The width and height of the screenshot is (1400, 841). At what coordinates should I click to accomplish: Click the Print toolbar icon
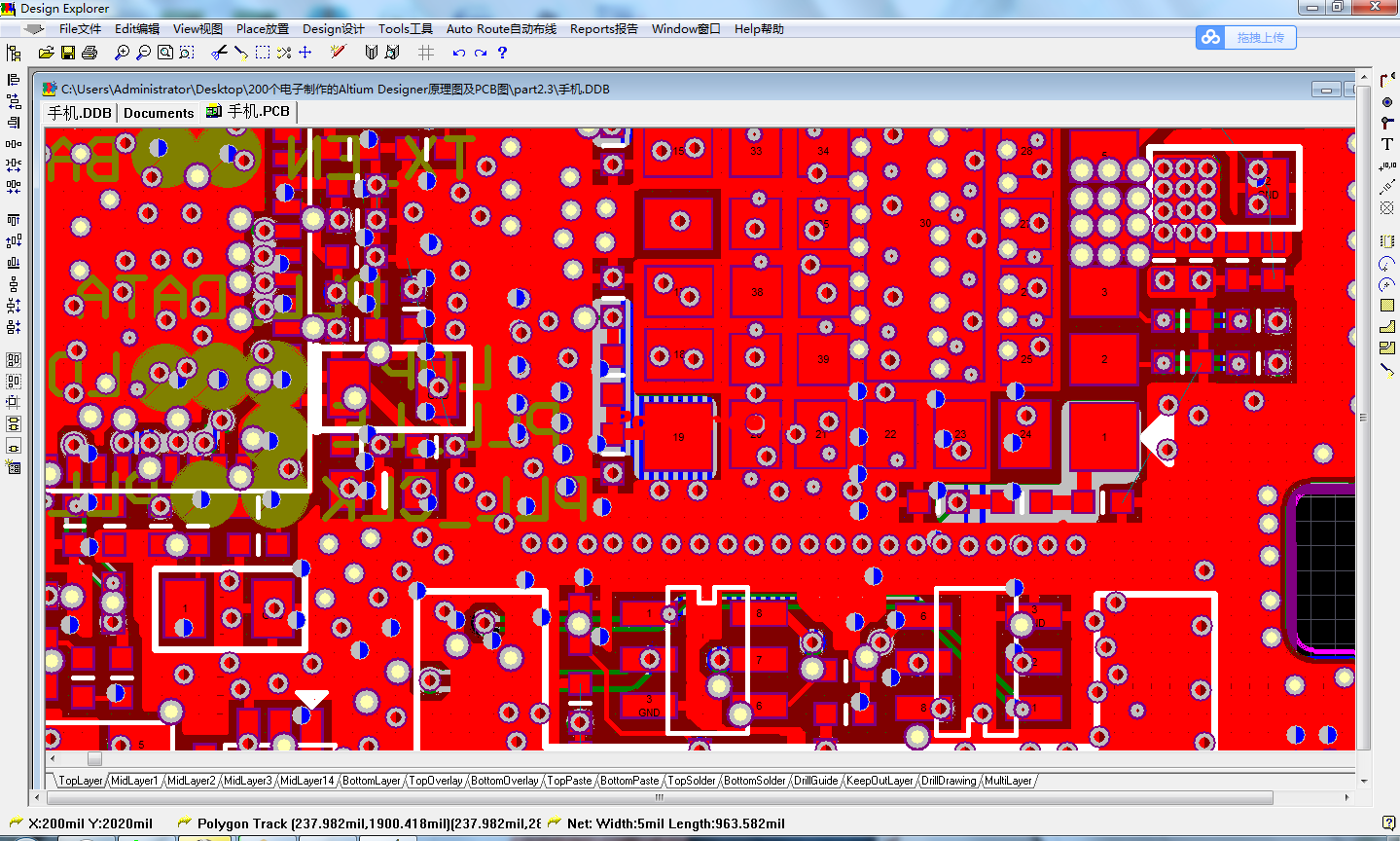[90, 53]
